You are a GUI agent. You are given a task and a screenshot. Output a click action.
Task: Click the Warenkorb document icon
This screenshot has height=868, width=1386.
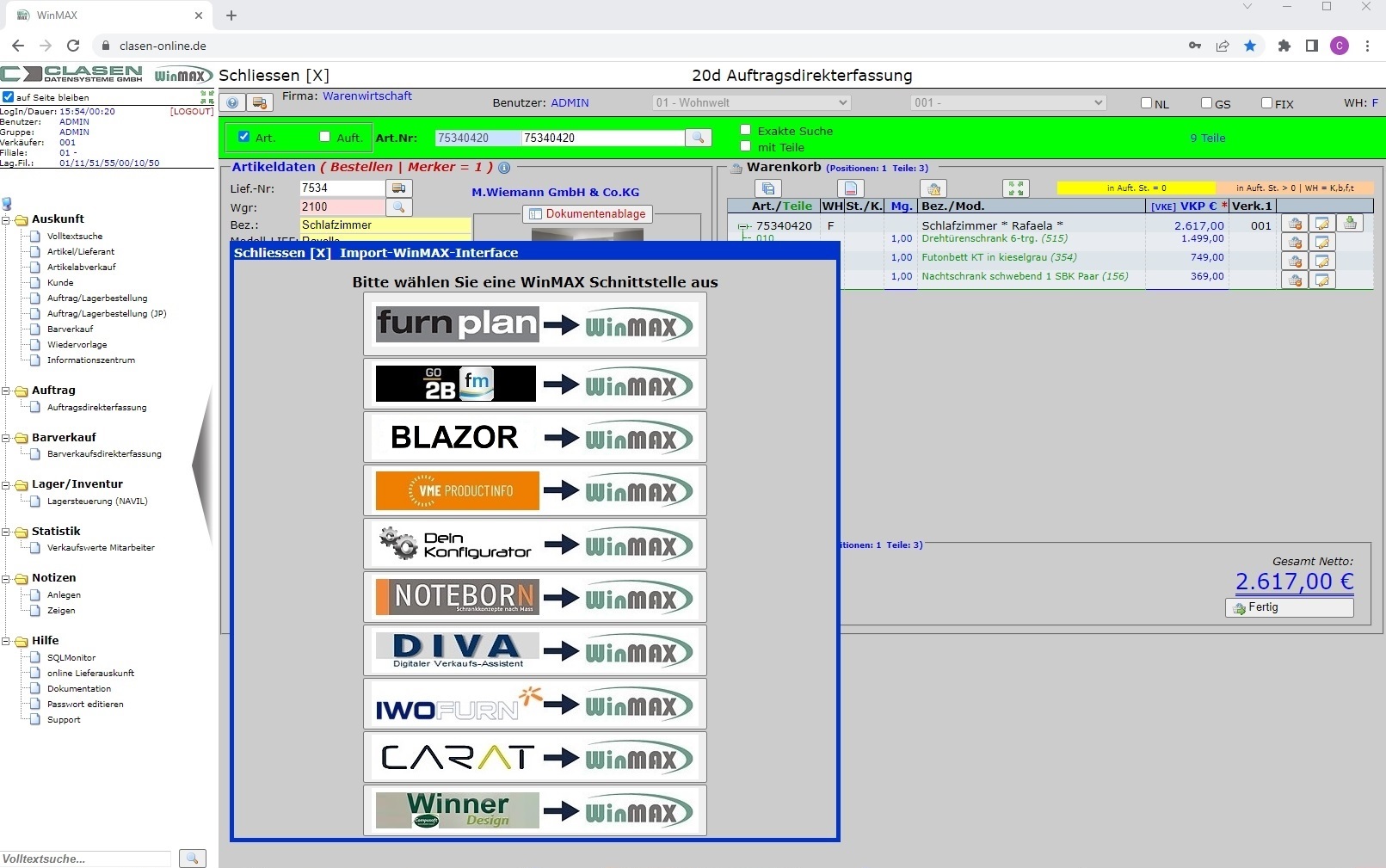850,188
